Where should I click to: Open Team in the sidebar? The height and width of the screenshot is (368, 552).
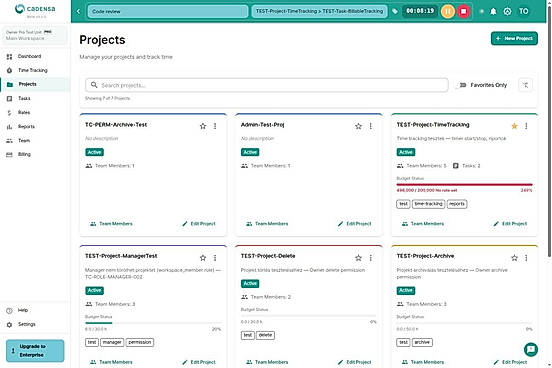click(x=34, y=141)
